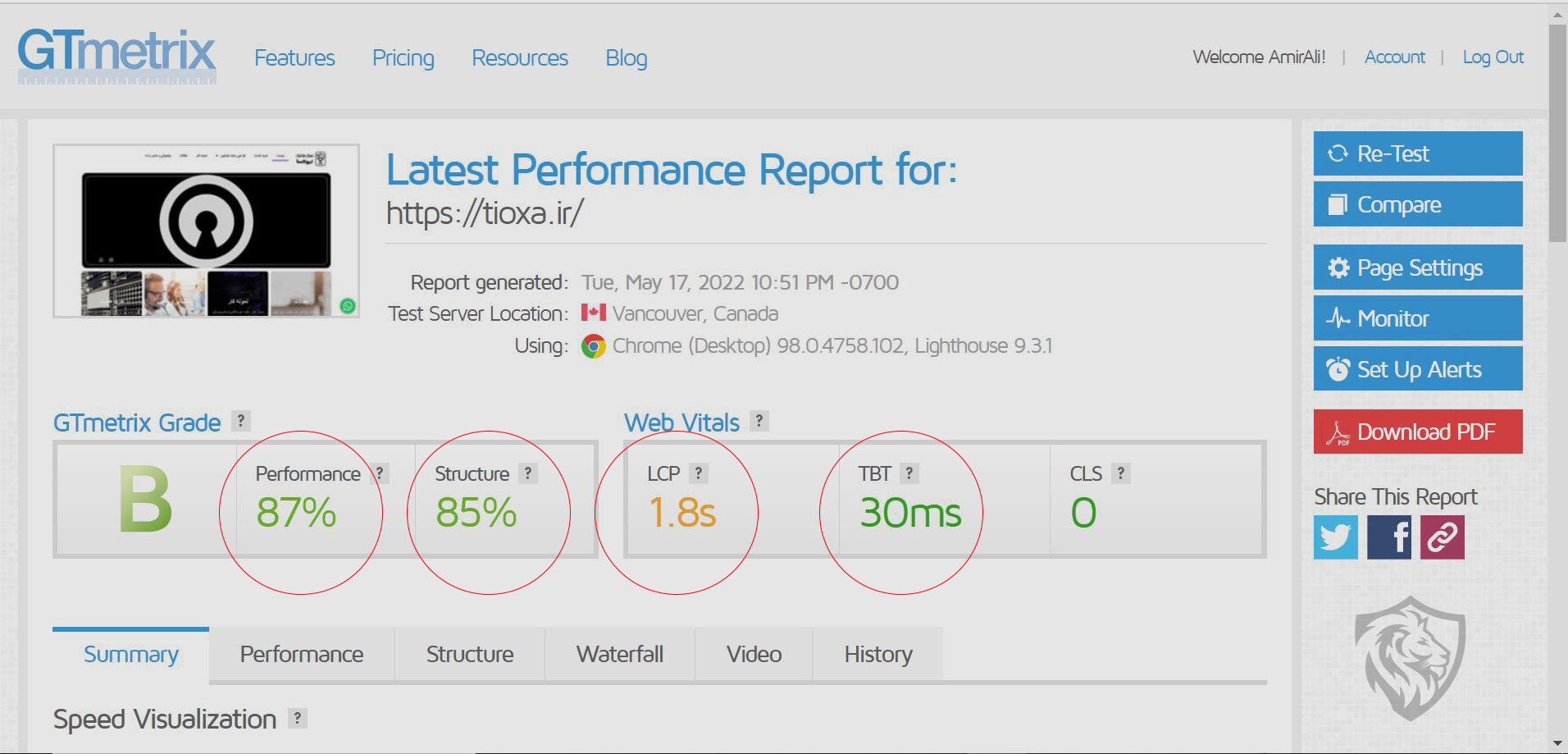This screenshot has width=1568, height=754.
Task: Download PDF report
Action: point(1418,432)
